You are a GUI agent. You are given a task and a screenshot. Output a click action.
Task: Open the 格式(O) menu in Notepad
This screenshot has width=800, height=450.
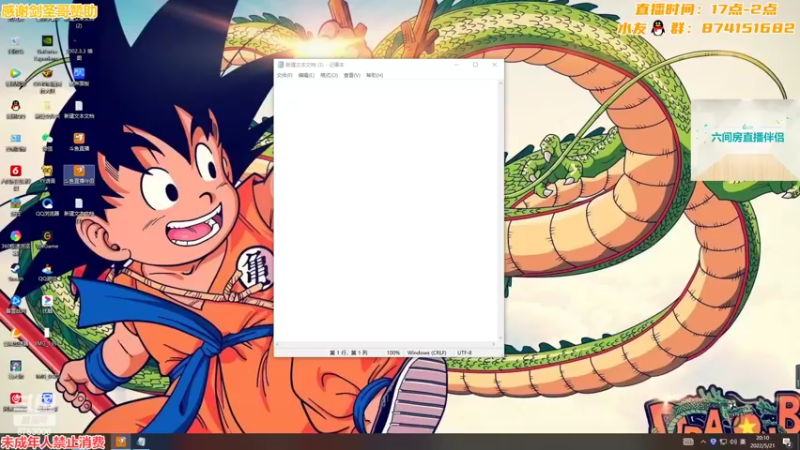point(329,76)
